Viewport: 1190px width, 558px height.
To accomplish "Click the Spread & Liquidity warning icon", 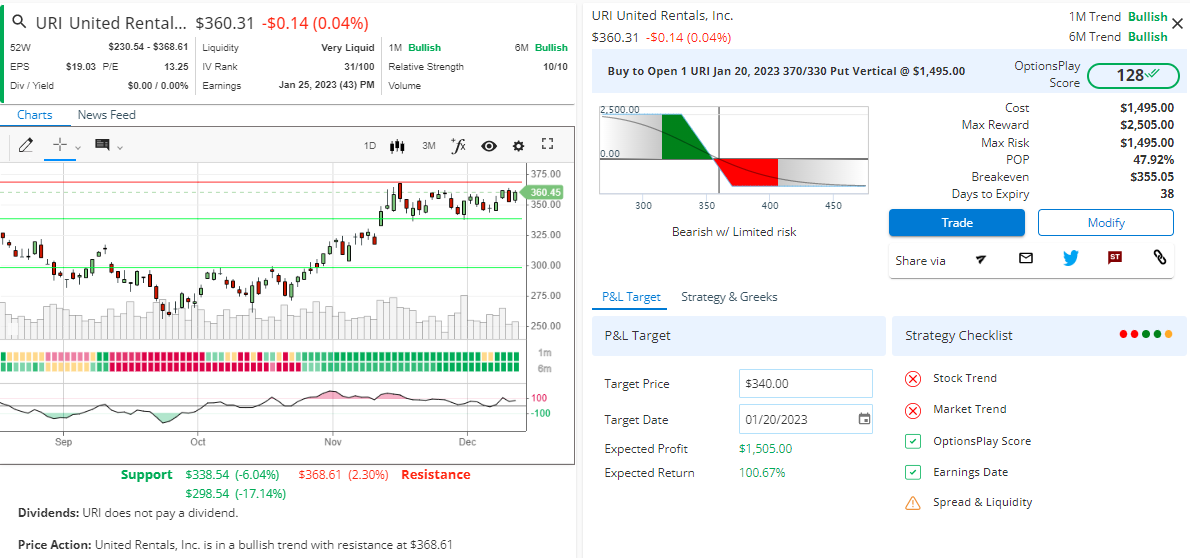I will [x=913, y=503].
